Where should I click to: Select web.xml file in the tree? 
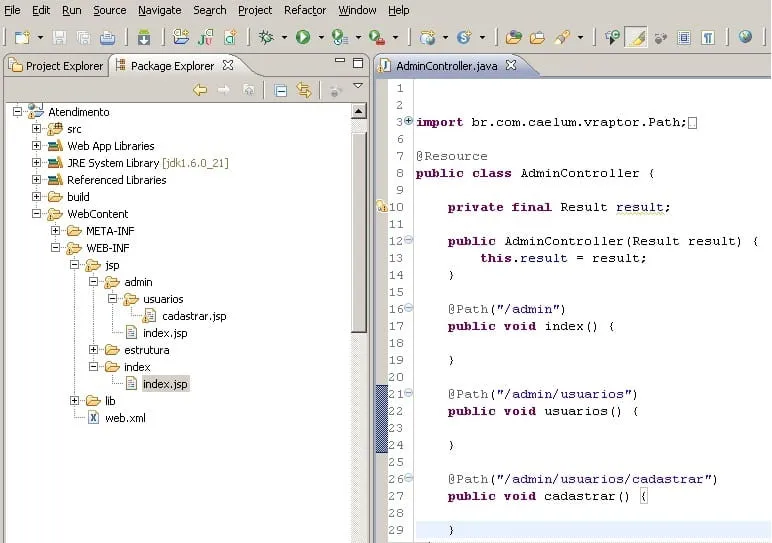125,418
